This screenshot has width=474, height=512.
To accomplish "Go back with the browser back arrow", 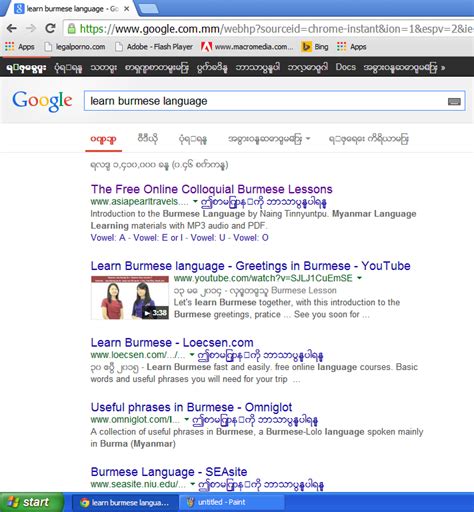I will 12,29.
